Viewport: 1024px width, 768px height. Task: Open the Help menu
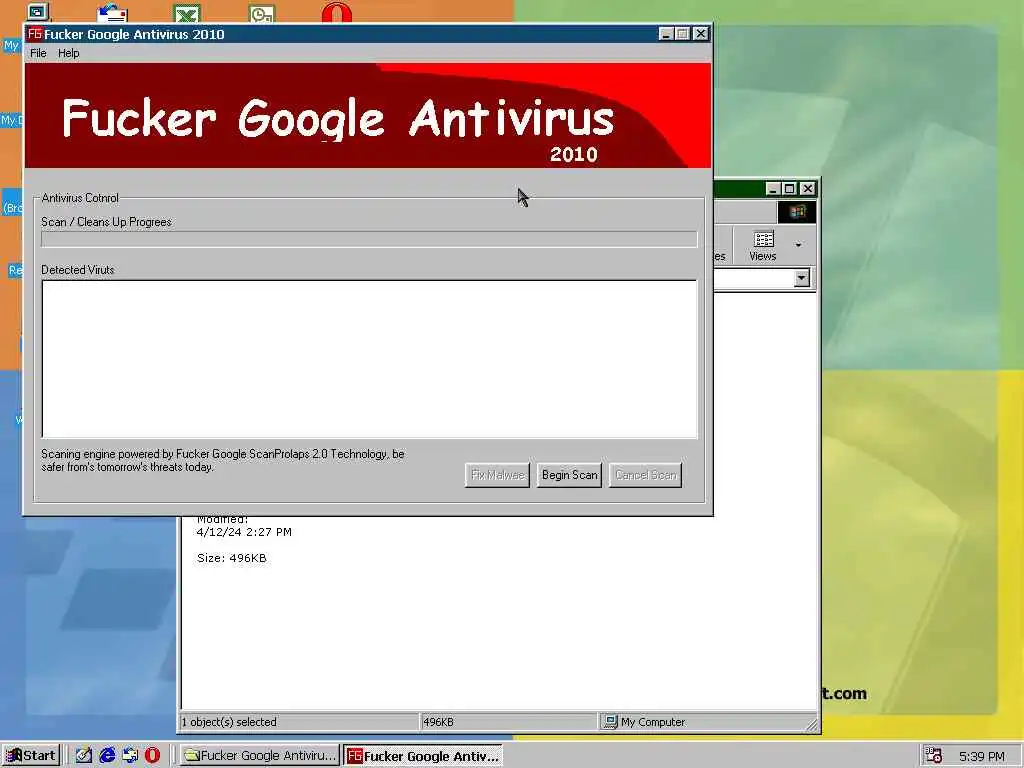[x=69, y=54]
